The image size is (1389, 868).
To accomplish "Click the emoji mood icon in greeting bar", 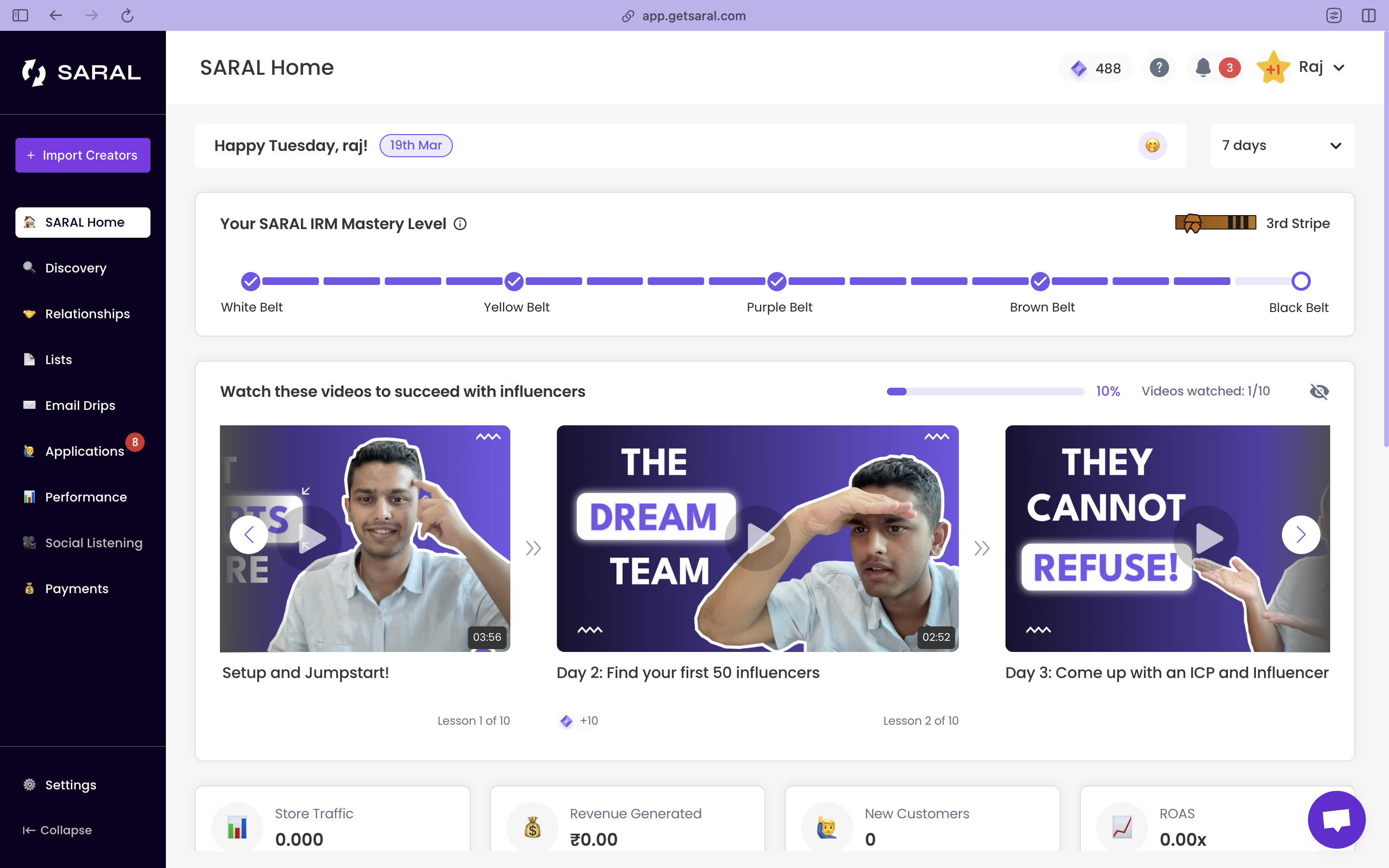I will pos(1152,145).
